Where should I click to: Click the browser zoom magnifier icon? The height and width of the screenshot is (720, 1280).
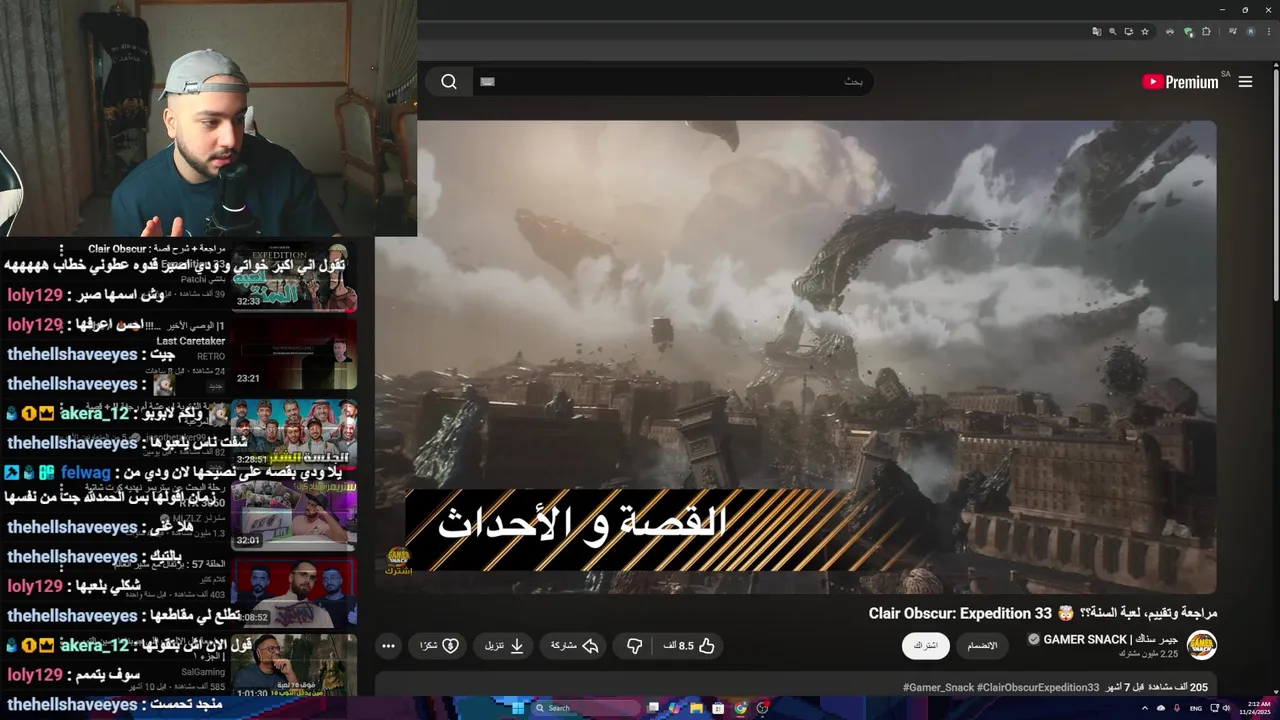1113,32
